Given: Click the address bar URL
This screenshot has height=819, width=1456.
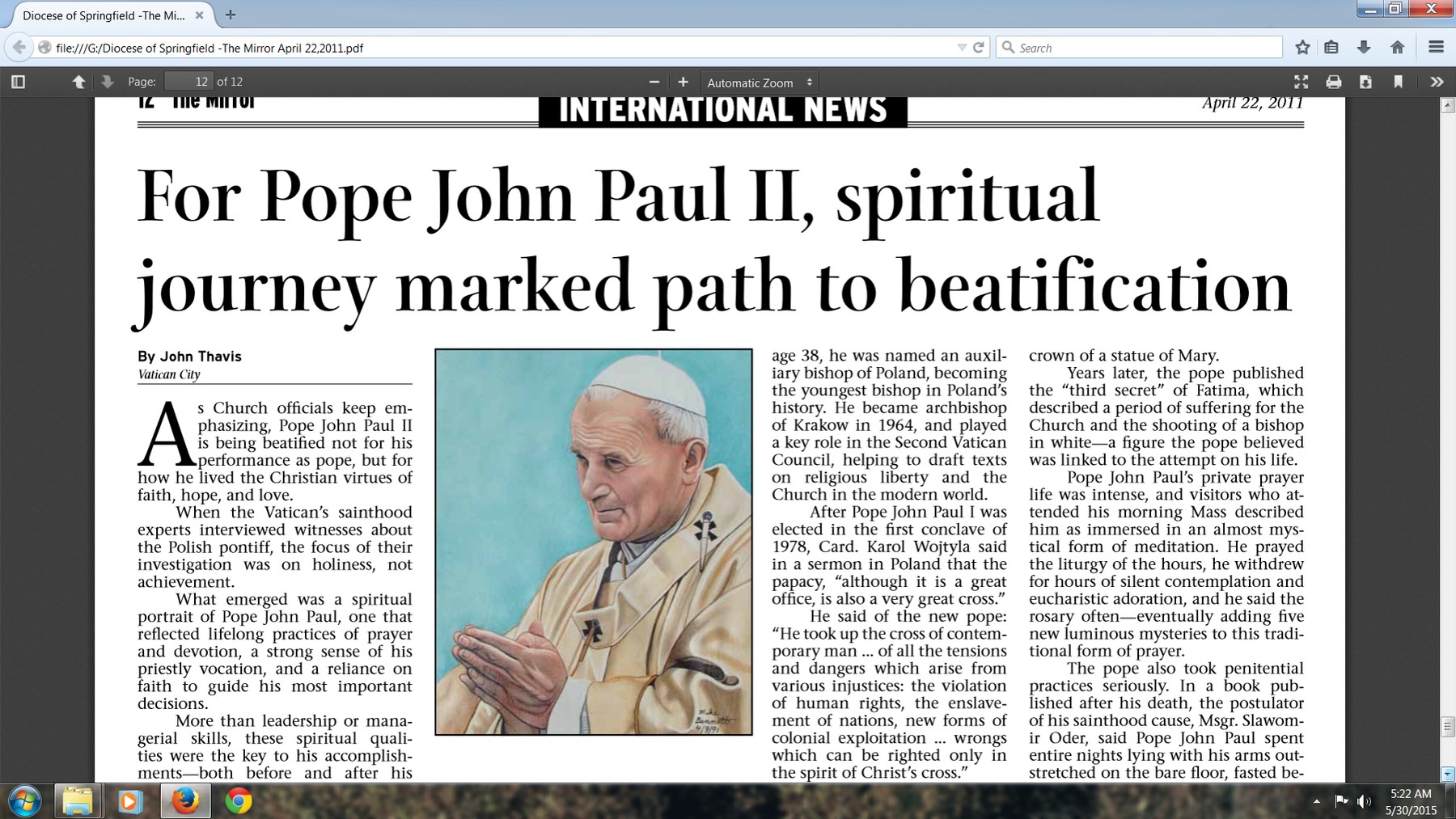Looking at the screenshot, I should [210, 48].
